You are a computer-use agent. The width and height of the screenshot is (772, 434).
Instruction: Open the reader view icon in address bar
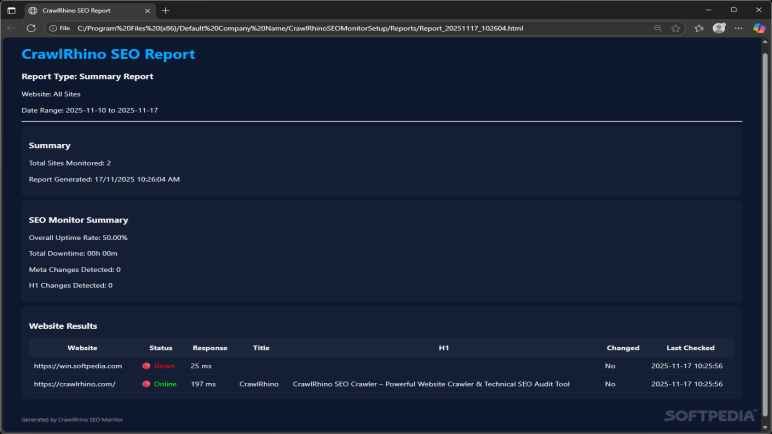tap(657, 28)
